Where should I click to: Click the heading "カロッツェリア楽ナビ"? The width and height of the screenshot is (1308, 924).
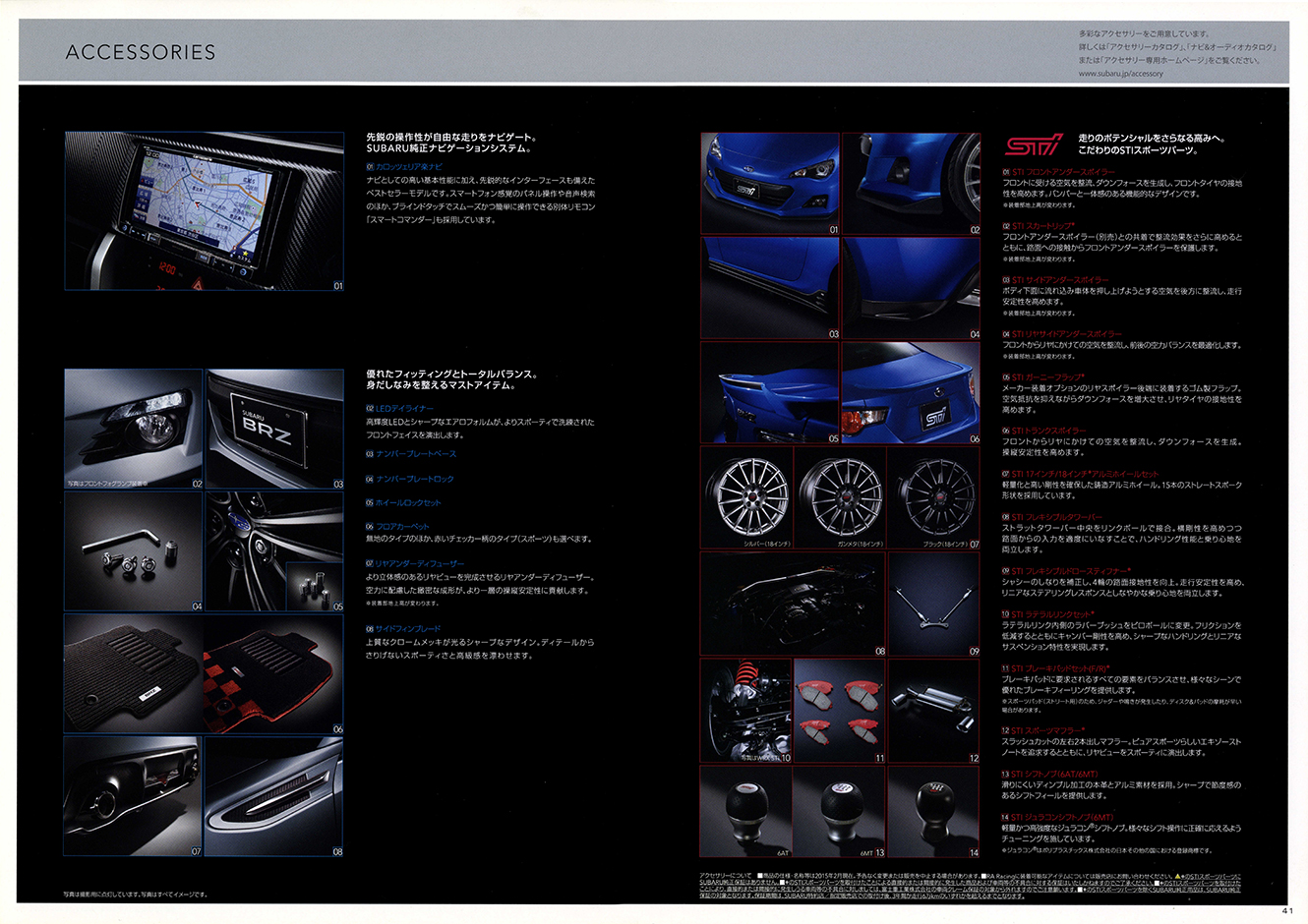point(409,167)
